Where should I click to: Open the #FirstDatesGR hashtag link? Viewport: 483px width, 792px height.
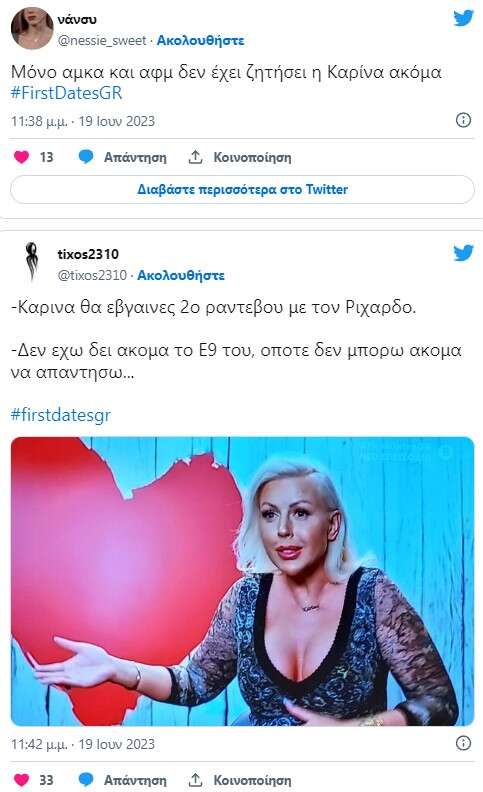click(66, 93)
